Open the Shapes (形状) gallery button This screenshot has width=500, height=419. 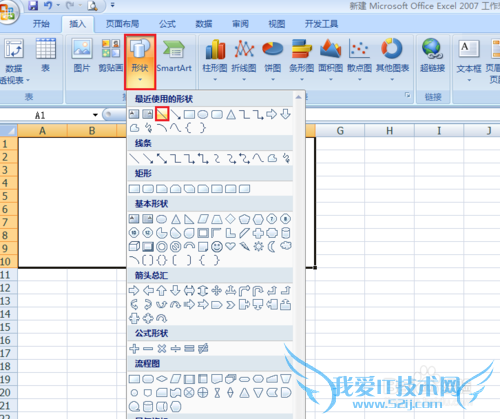pos(140,62)
